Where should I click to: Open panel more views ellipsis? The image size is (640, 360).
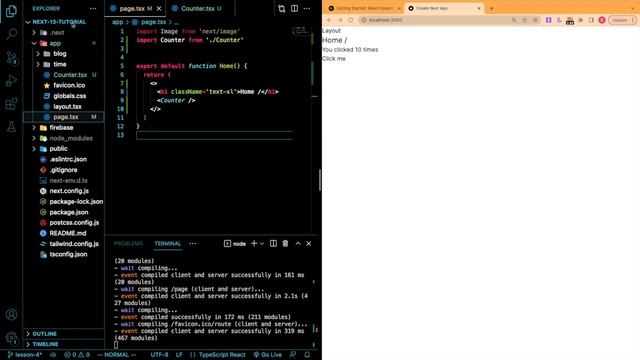[x=193, y=243]
